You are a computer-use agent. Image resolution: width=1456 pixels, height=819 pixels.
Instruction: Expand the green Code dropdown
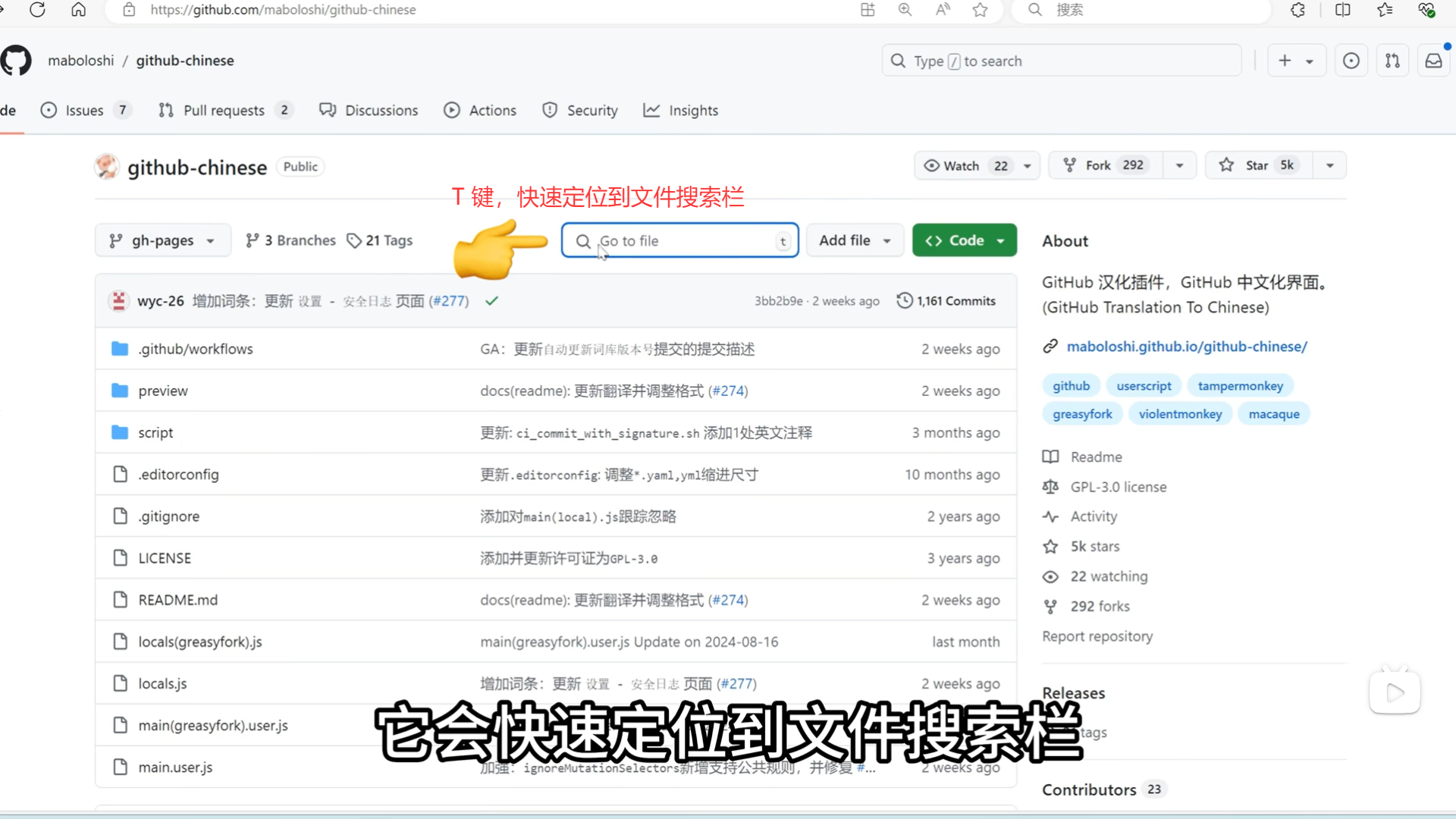pyautogui.click(x=964, y=240)
